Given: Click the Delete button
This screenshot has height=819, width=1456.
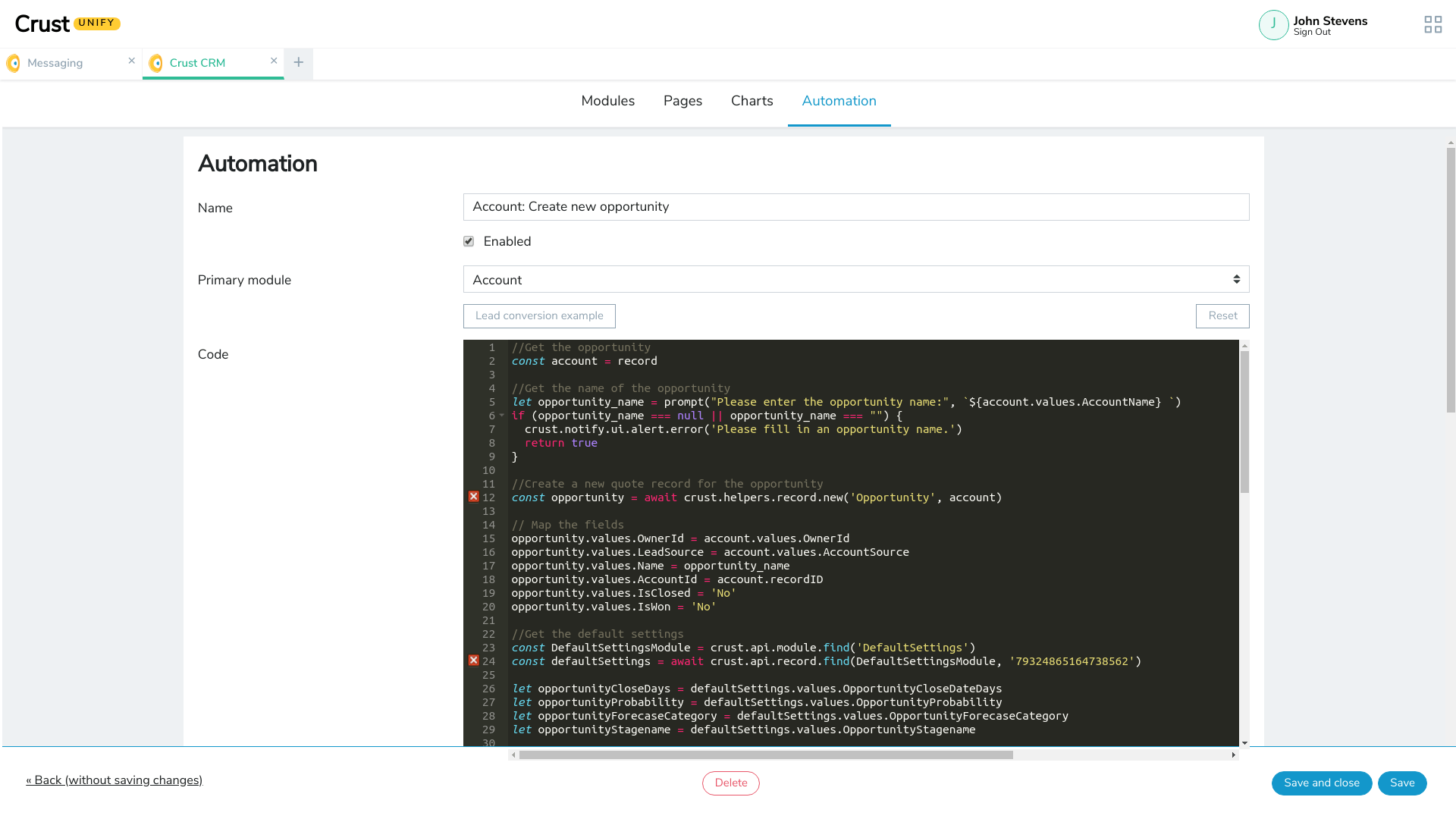Looking at the screenshot, I should point(731,783).
